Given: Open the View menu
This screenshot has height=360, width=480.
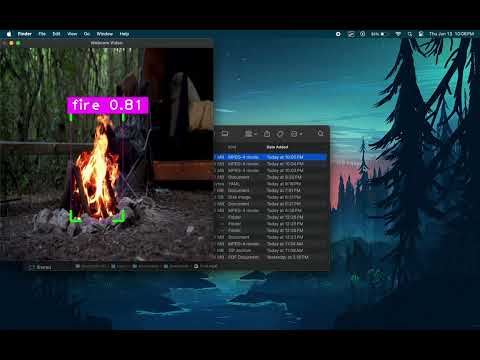Looking at the screenshot, I should click(x=72, y=34).
